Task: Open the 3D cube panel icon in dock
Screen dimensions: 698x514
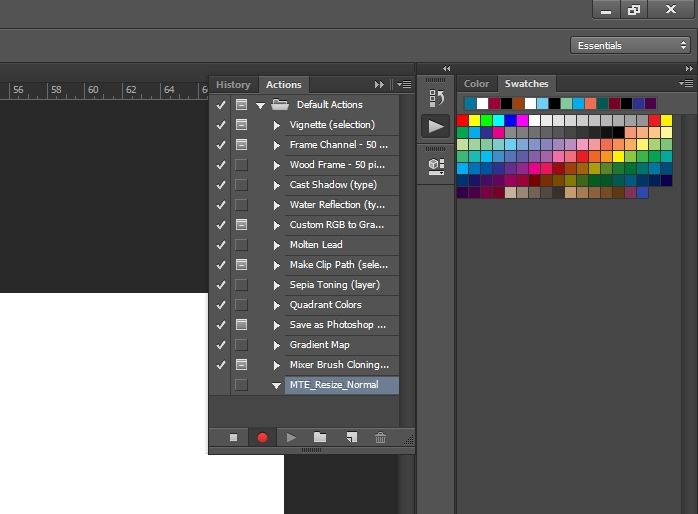Action: 436,165
